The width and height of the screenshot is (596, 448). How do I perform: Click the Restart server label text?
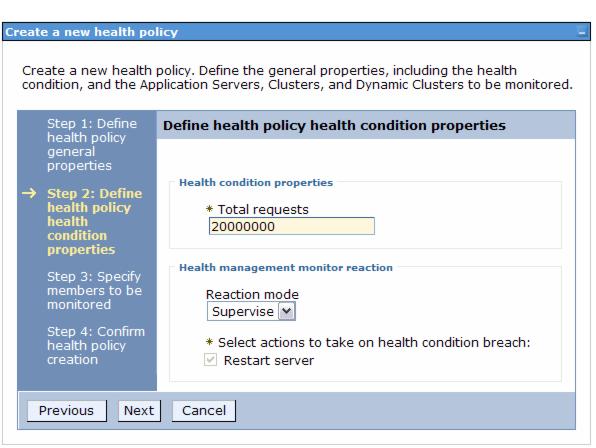tap(269, 360)
